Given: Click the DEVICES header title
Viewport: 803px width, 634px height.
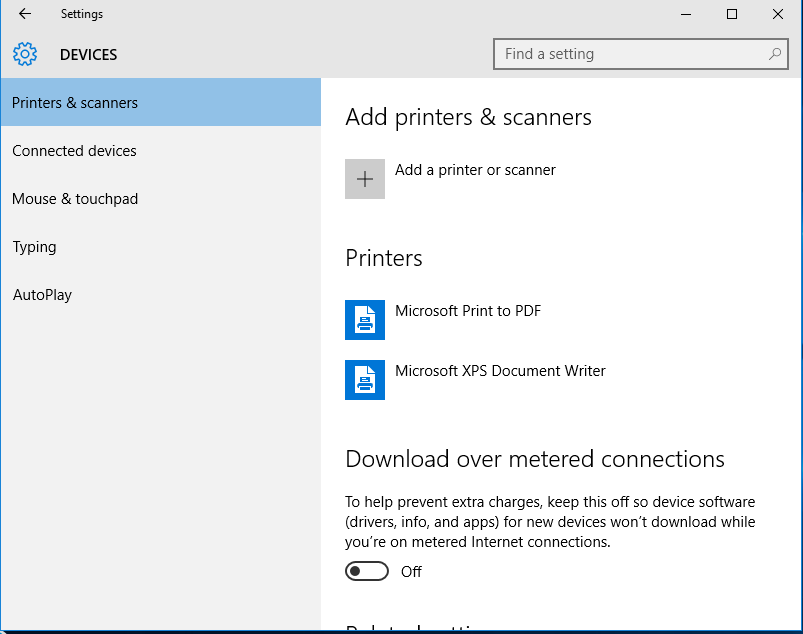Looking at the screenshot, I should click(89, 55).
